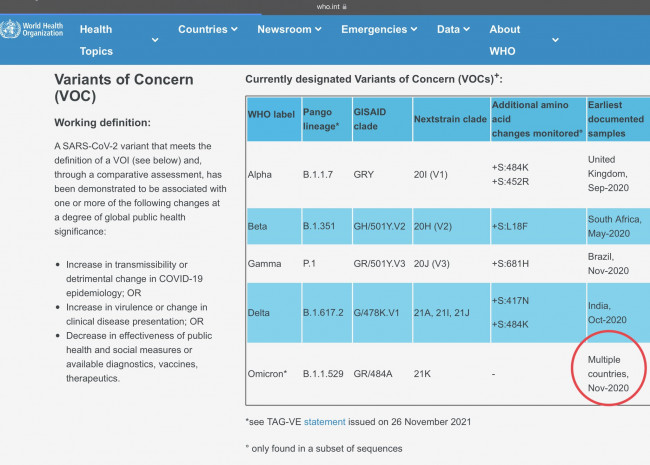Expand the Countries dropdown arrow
The width and height of the screenshot is (650, 465).
click(234, 29)
